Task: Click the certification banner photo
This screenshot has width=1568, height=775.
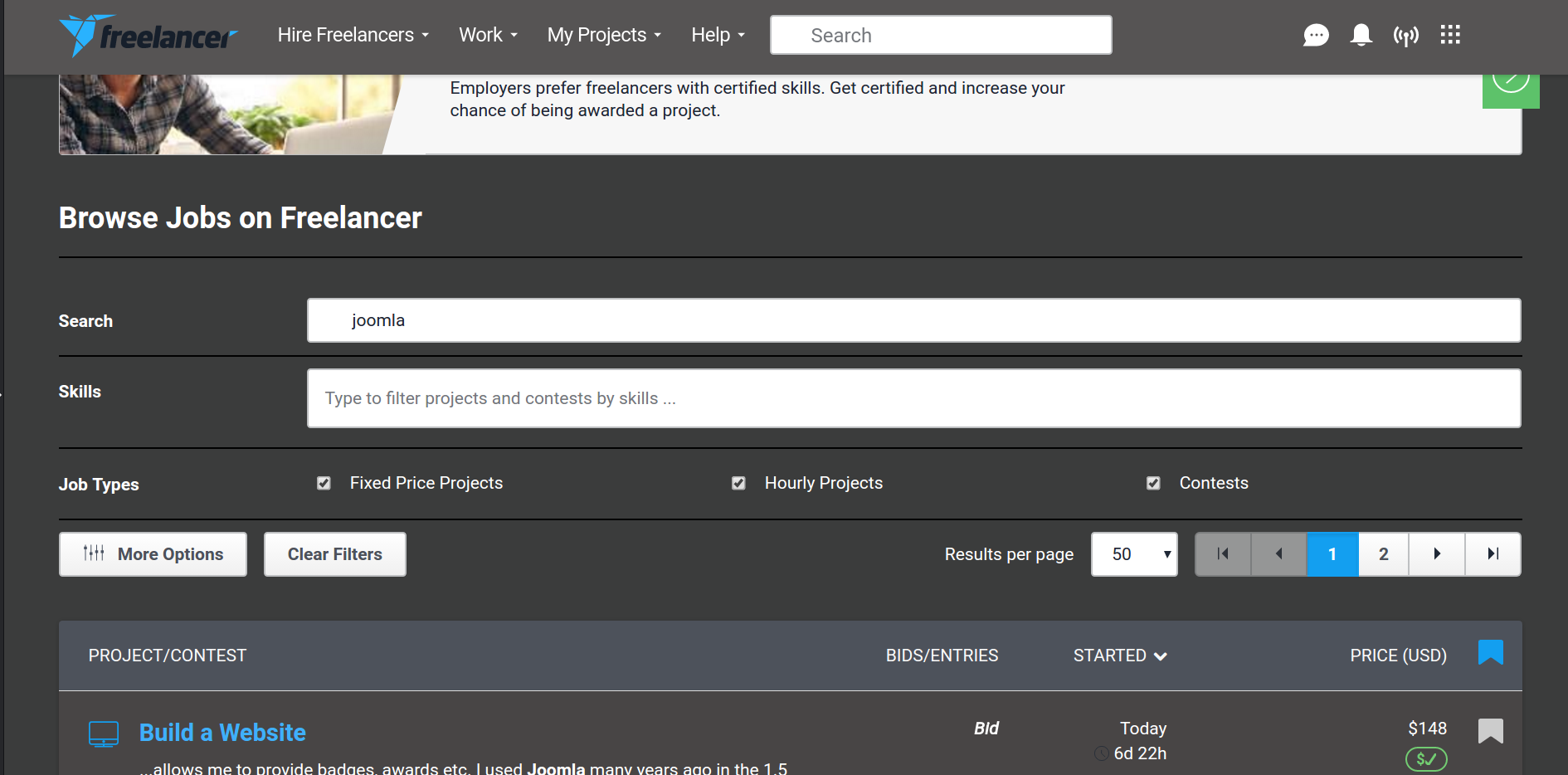Action: 231,115
